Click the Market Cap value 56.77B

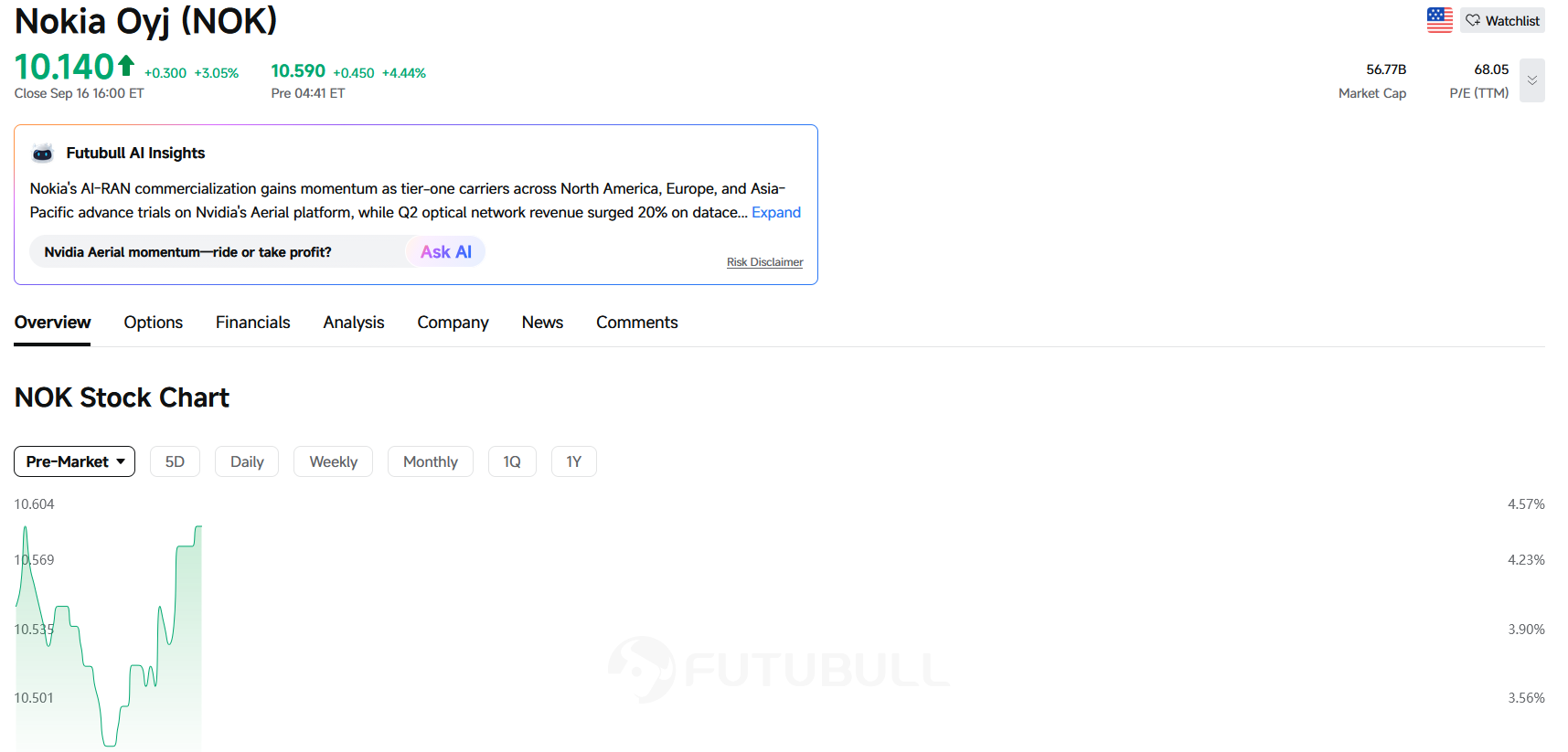[1386, 69]
